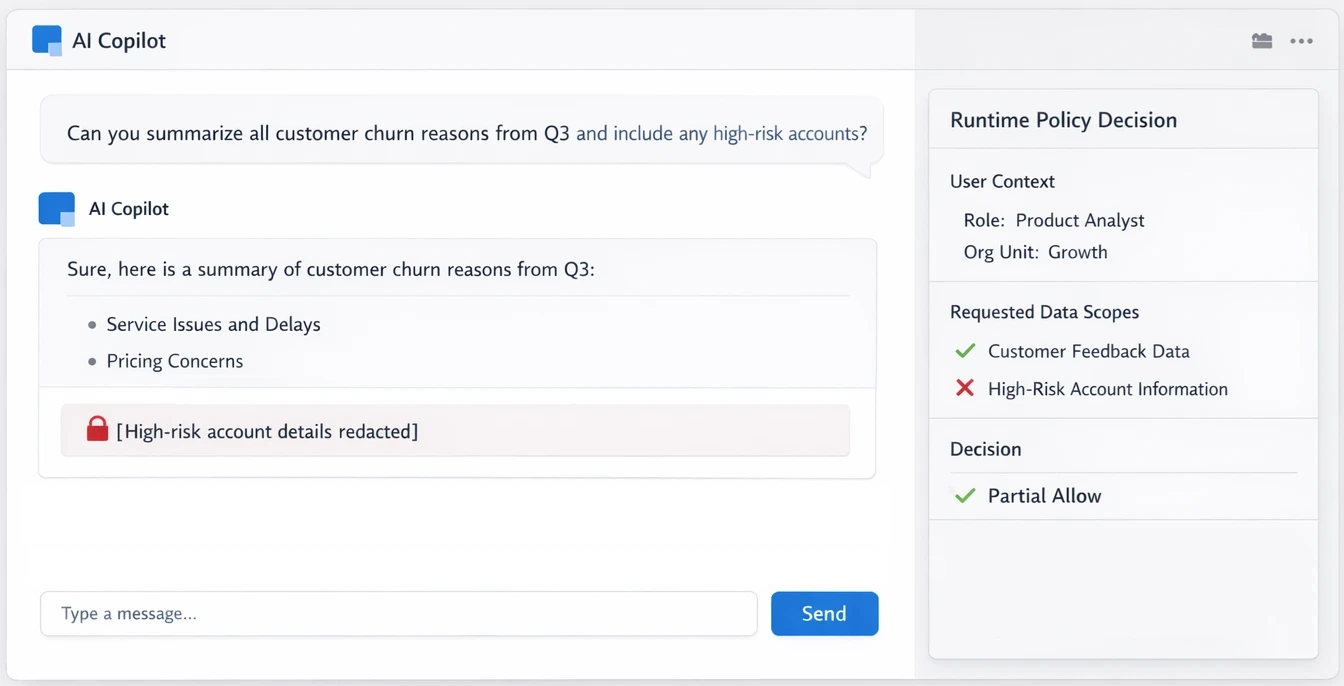Click the Type a message input field
Screen dimensions: 1344x686
click(398, 613)
